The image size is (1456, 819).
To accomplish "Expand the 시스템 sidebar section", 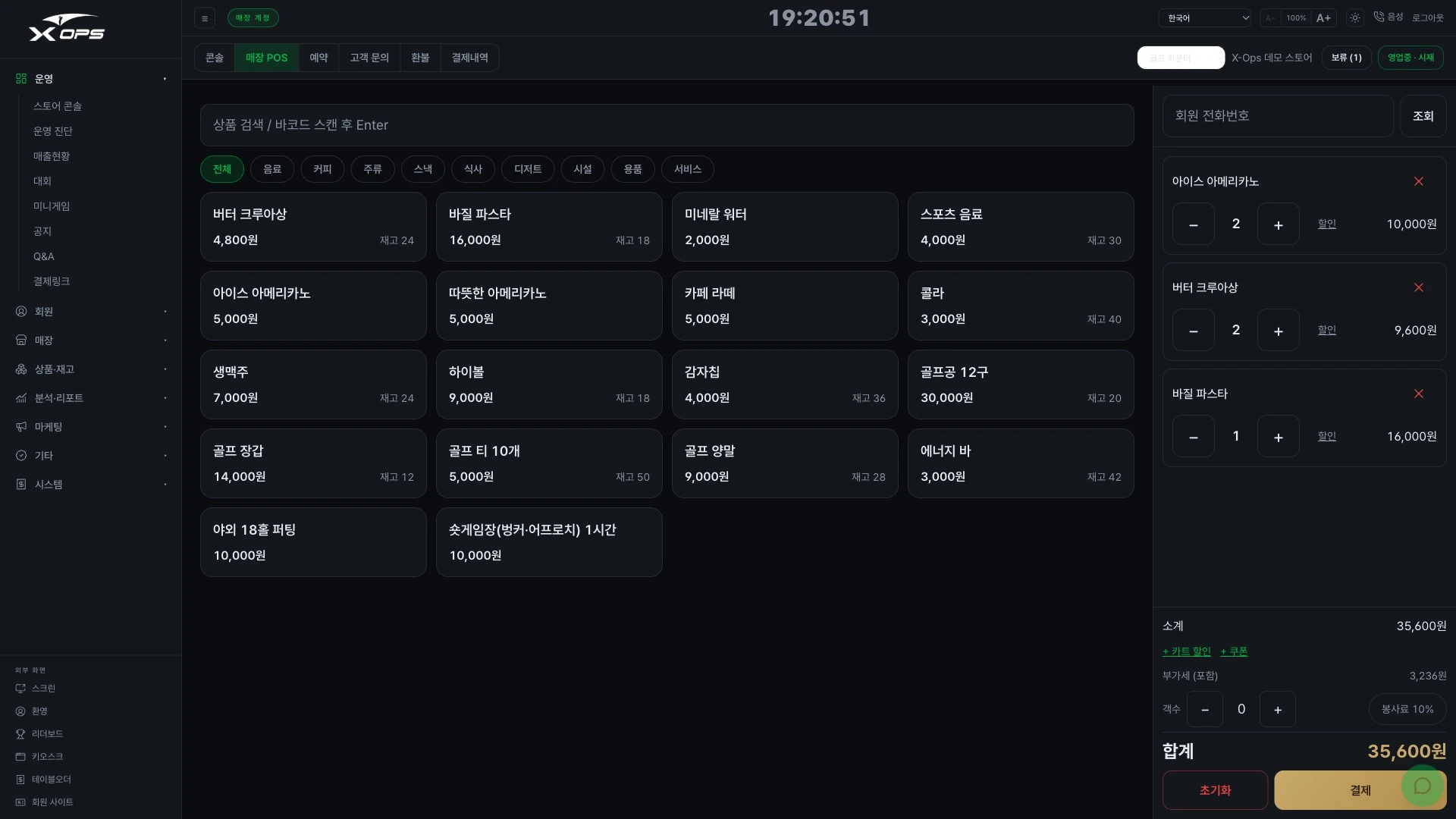I will point(91,485).
